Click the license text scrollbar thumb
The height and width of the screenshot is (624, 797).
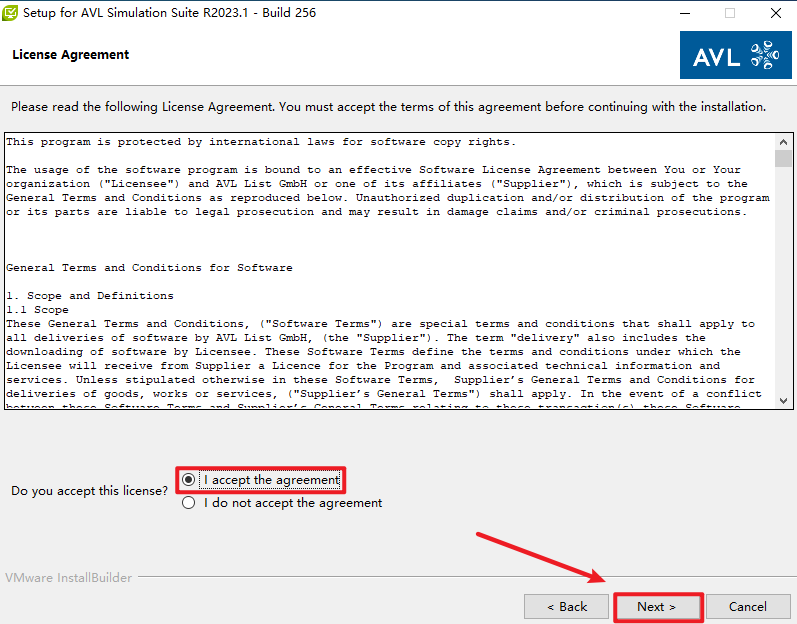point(783,158)
